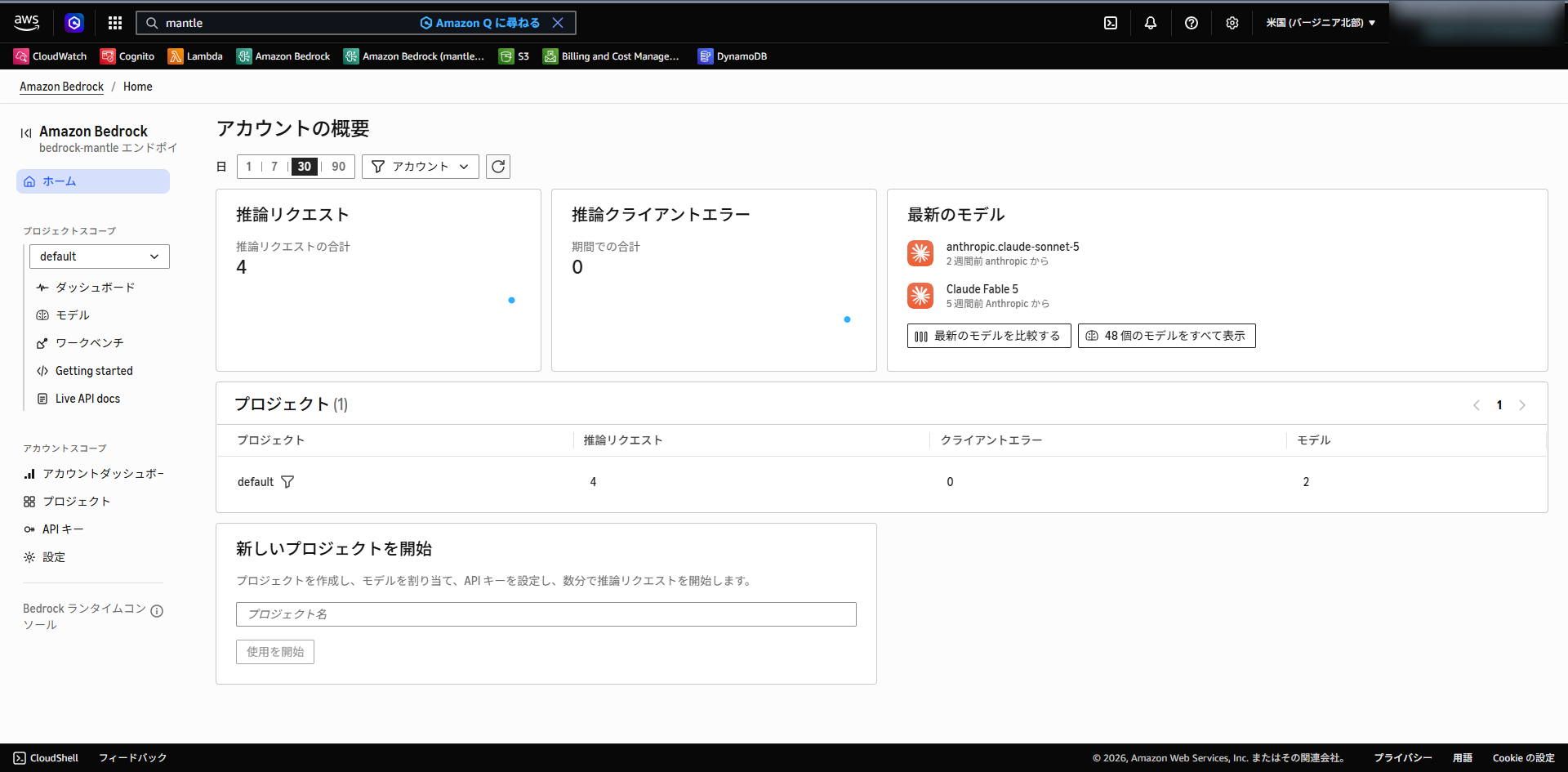
Task: Select the 30 day range
Action: [x=305, y=167]
